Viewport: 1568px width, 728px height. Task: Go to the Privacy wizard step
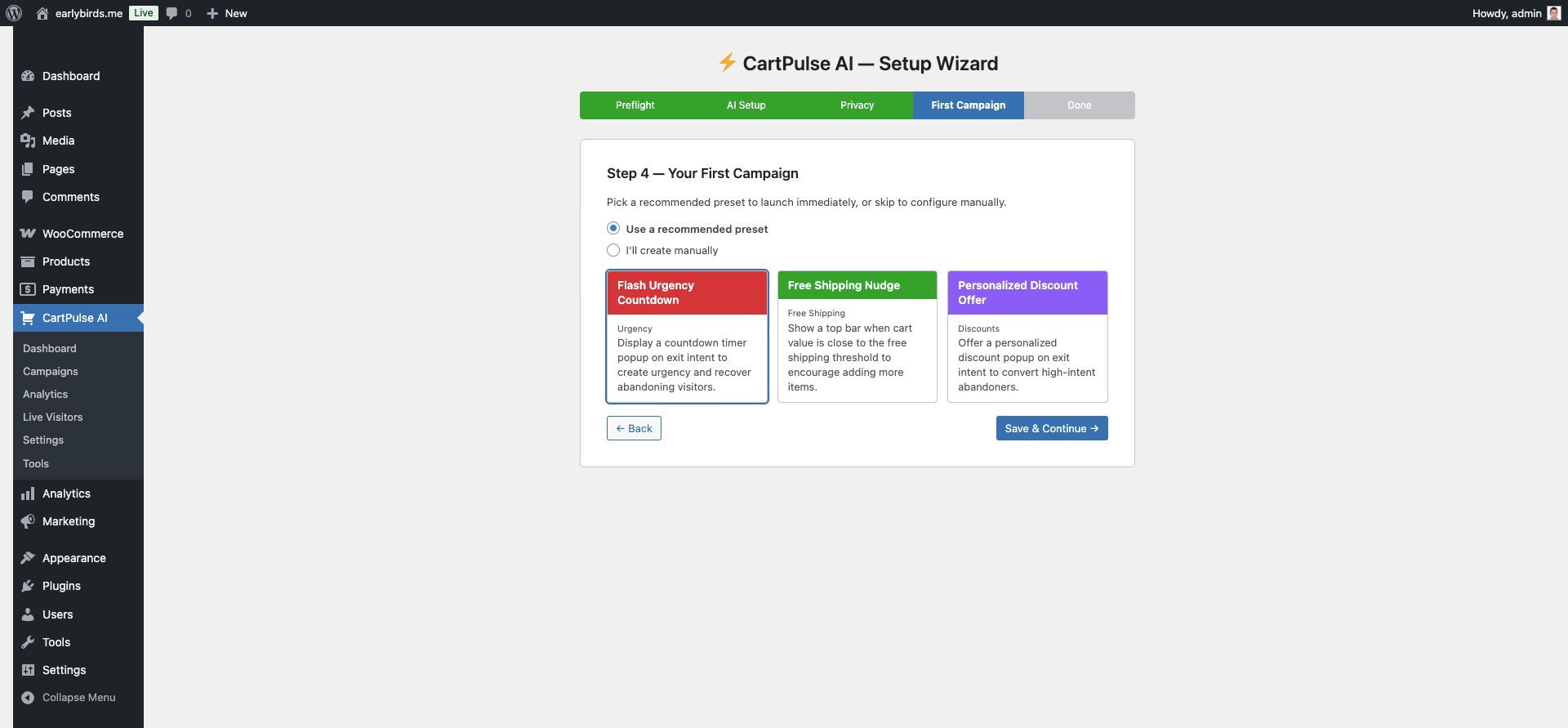tap(857, 105)
